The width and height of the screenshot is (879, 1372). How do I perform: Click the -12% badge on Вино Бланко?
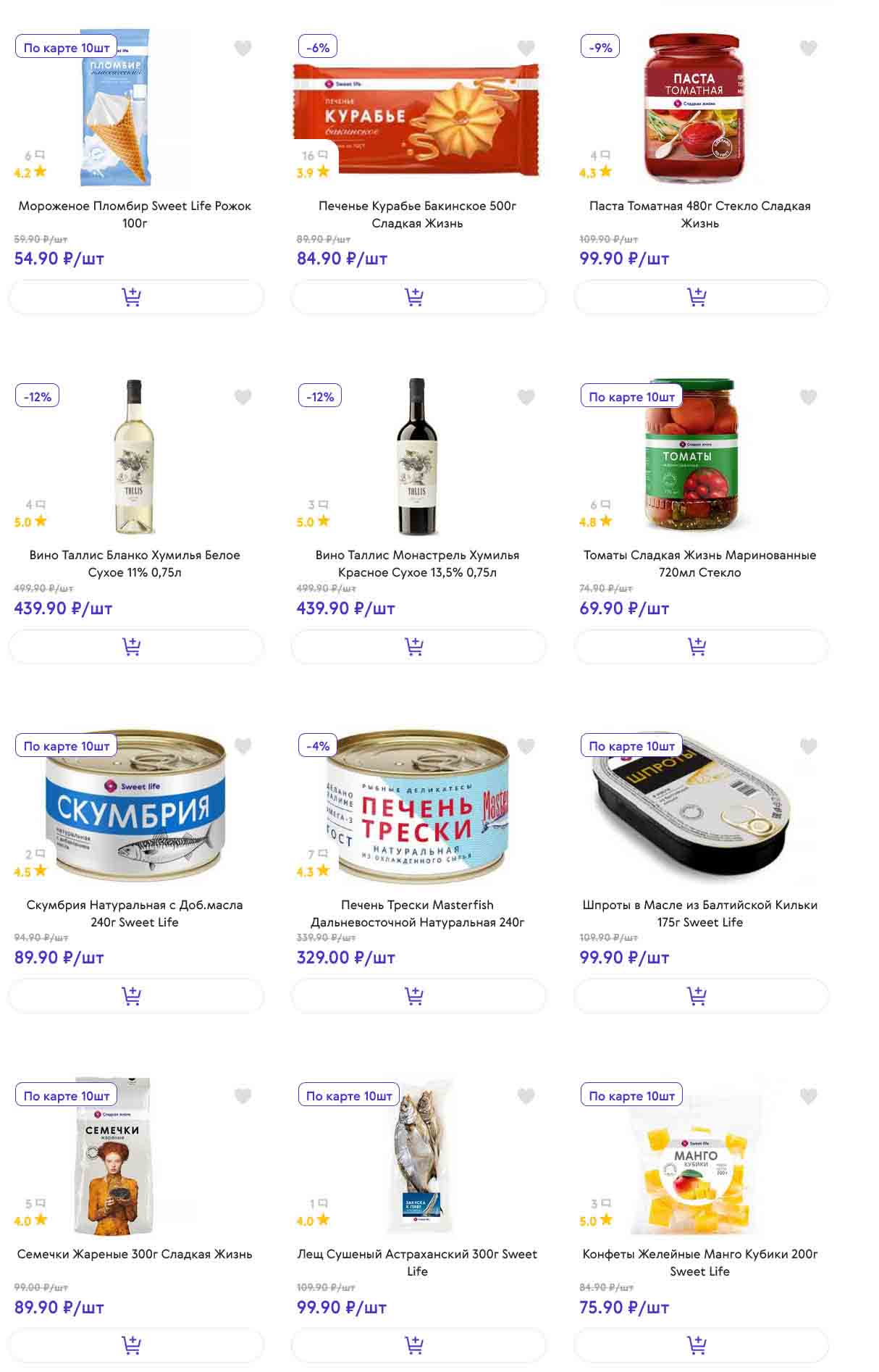point(38,397)
